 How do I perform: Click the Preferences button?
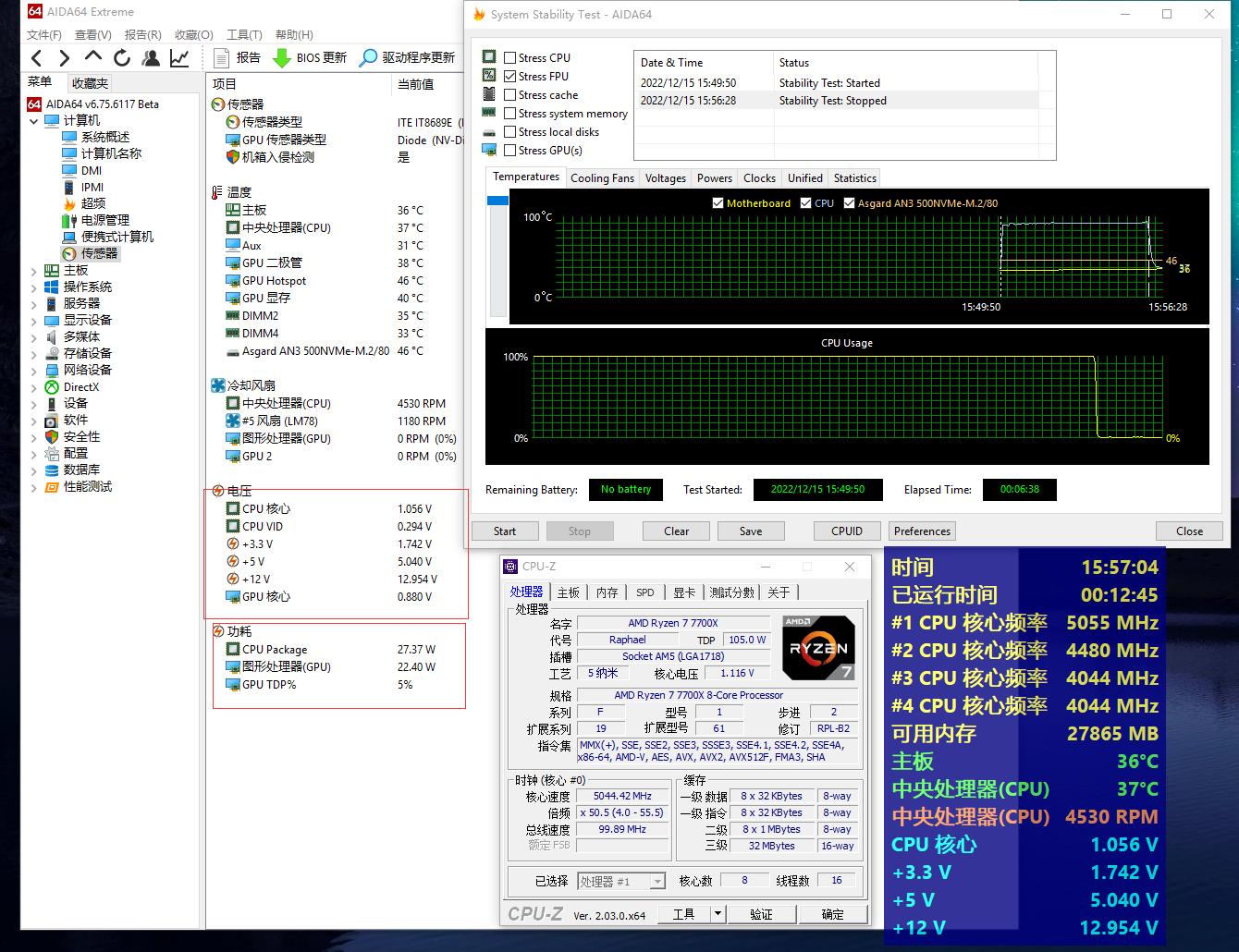point(922,531)
